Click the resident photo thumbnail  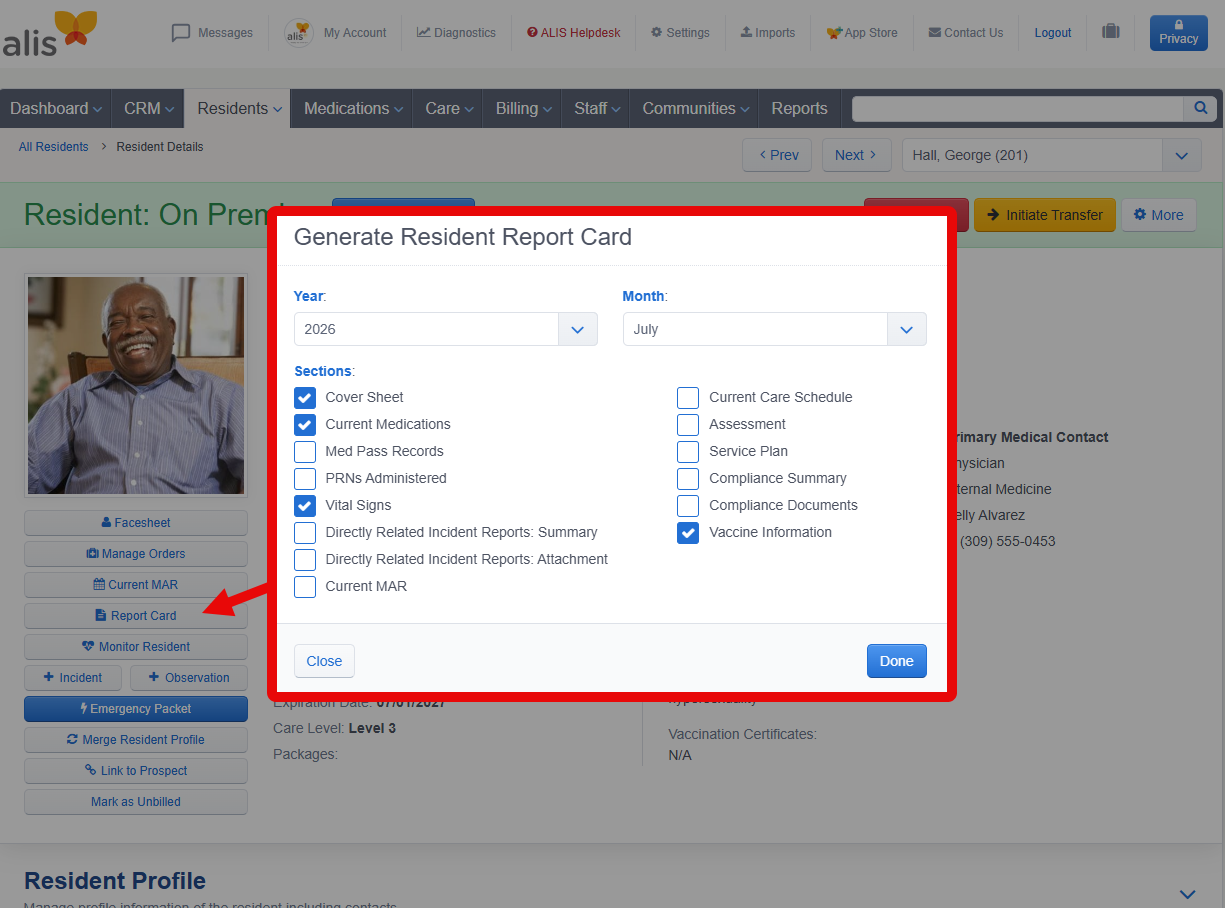(x=136, y=386)
